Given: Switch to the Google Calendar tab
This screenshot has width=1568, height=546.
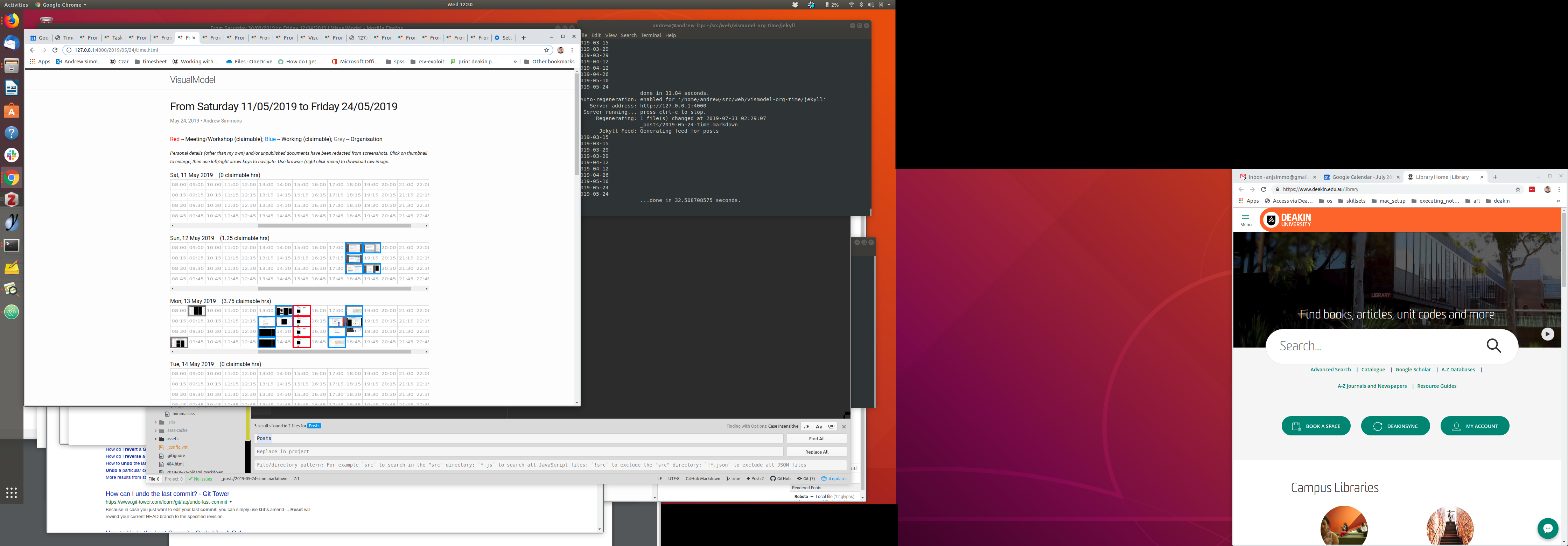Looking at the screenshot, I should pos(1361,177).
